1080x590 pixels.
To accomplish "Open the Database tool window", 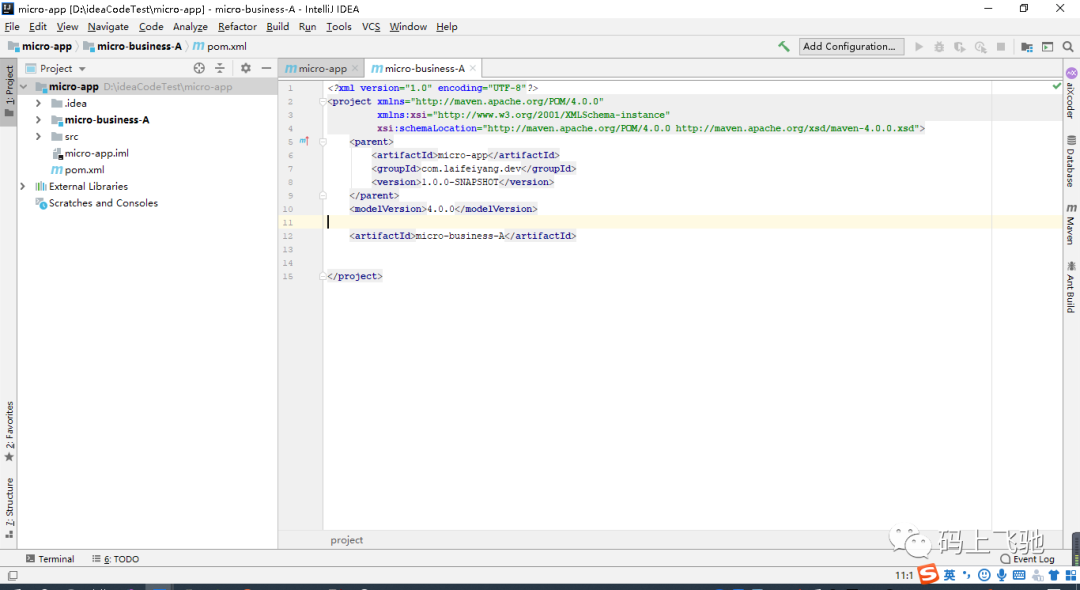I will (1071, 161).
